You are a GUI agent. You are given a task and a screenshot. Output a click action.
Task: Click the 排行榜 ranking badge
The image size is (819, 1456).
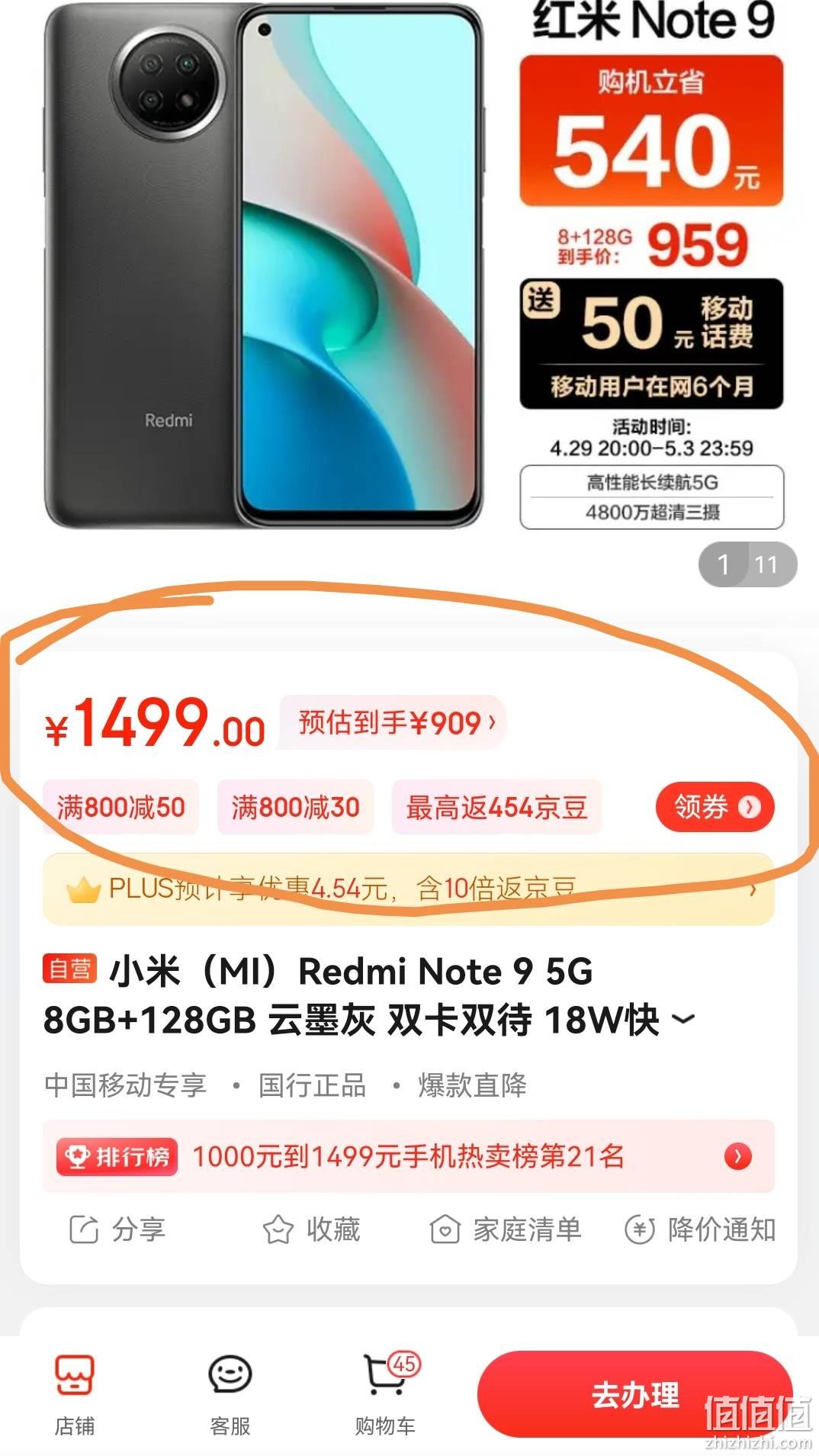(117, 1156)
